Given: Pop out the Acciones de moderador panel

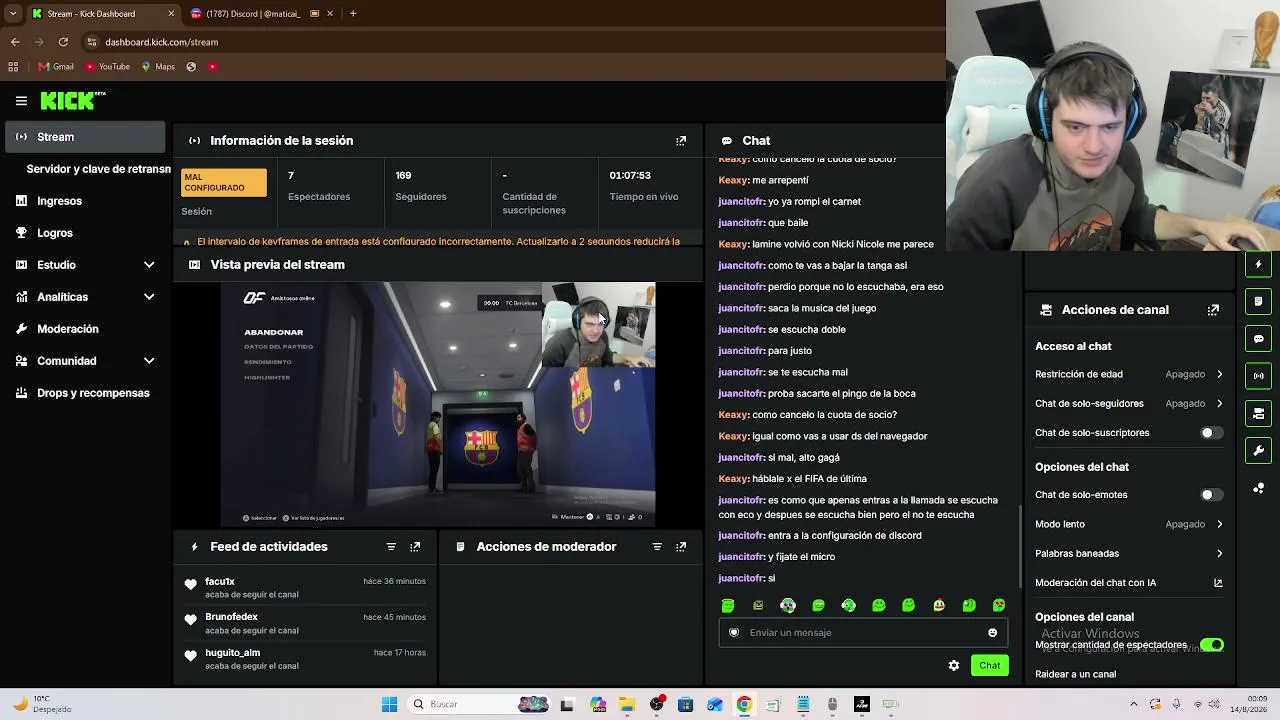Looking at the screenshot, I should [x=681, y=547].
